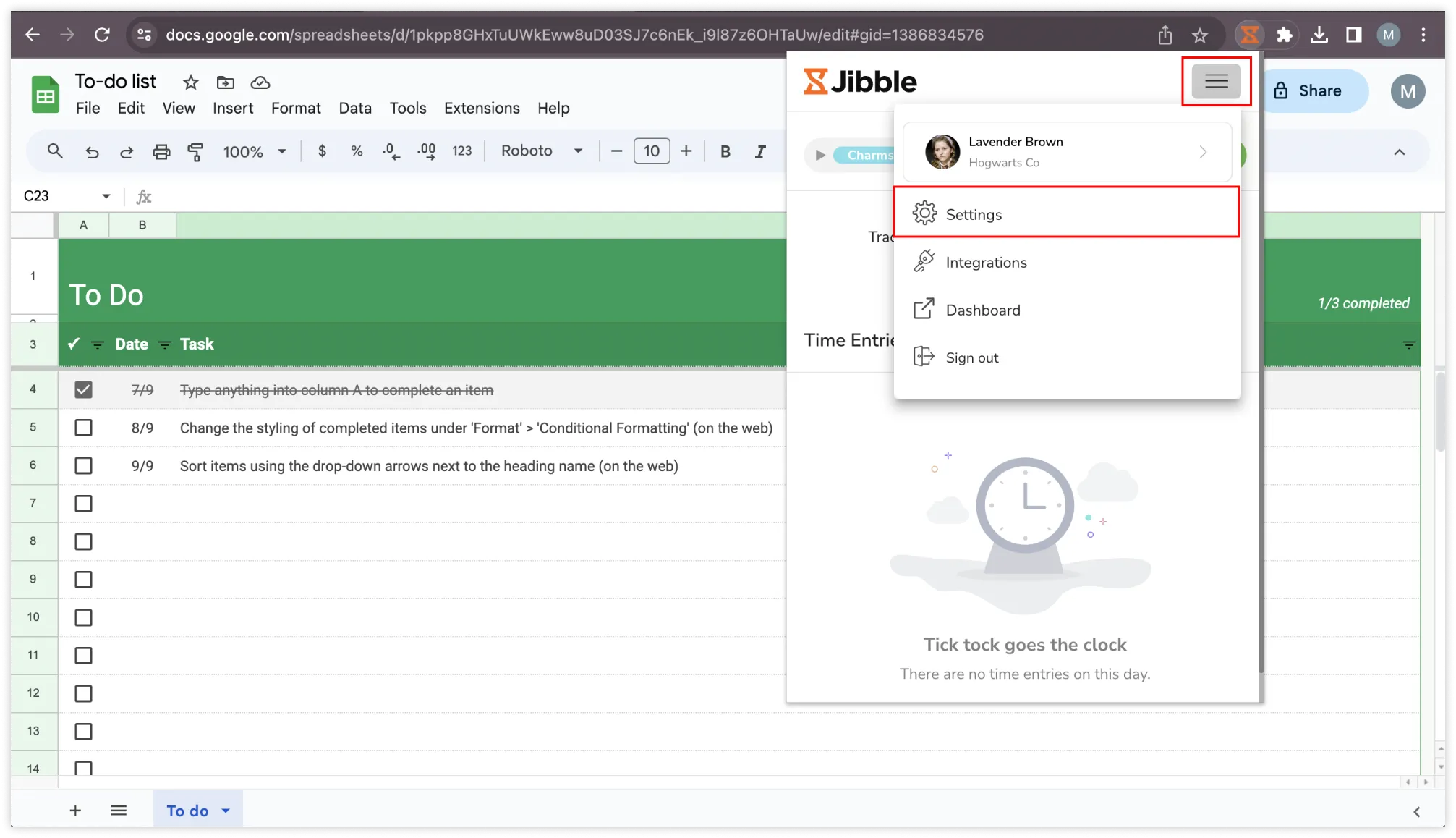This screenshot has height=838, width=1456.
Task: Click the font size input field
Action: pos(651,151)
